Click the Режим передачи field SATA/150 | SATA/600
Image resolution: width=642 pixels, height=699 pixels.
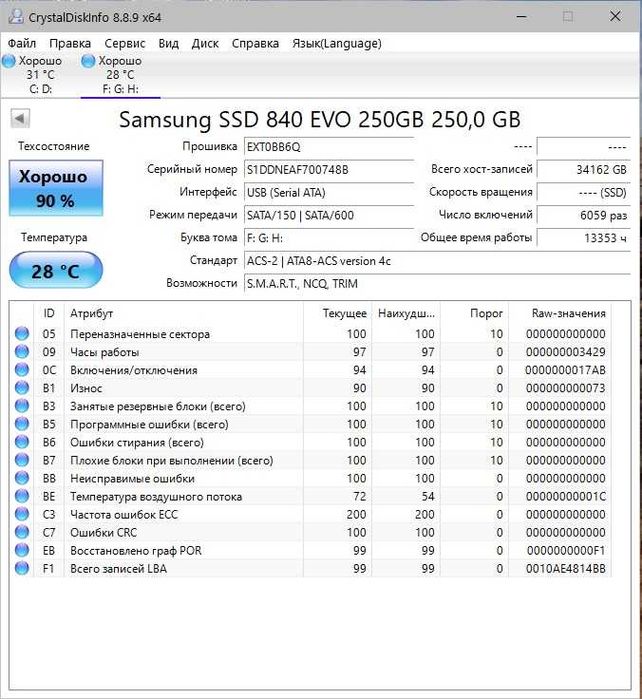point(329,215)
